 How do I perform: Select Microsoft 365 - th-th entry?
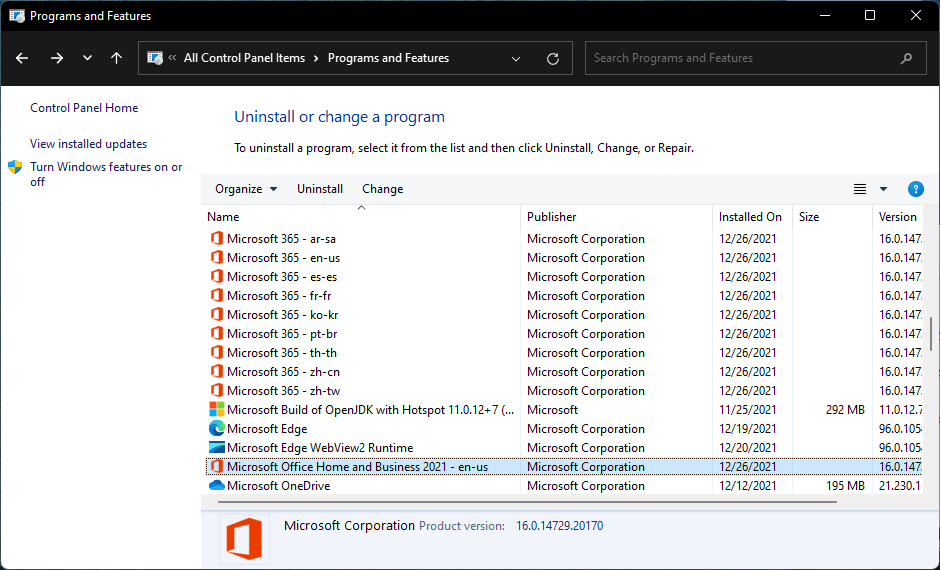tap(282, 352)
